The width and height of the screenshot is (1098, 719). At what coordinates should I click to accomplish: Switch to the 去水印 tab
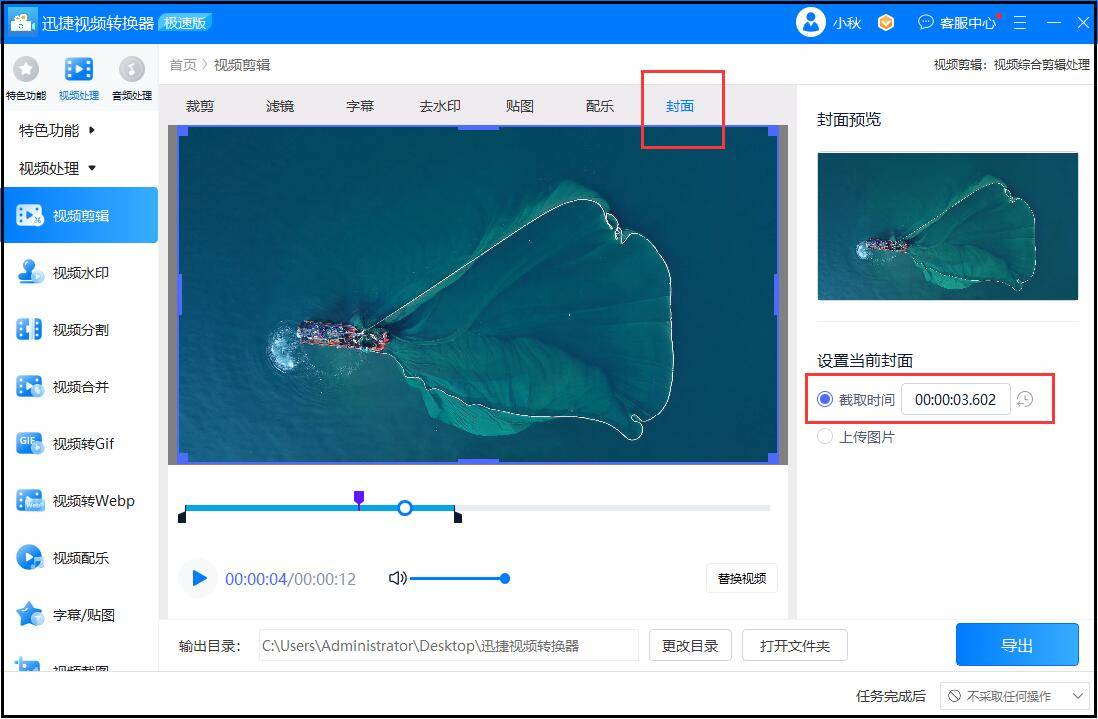pyautogui.click(x=440, y=106)
